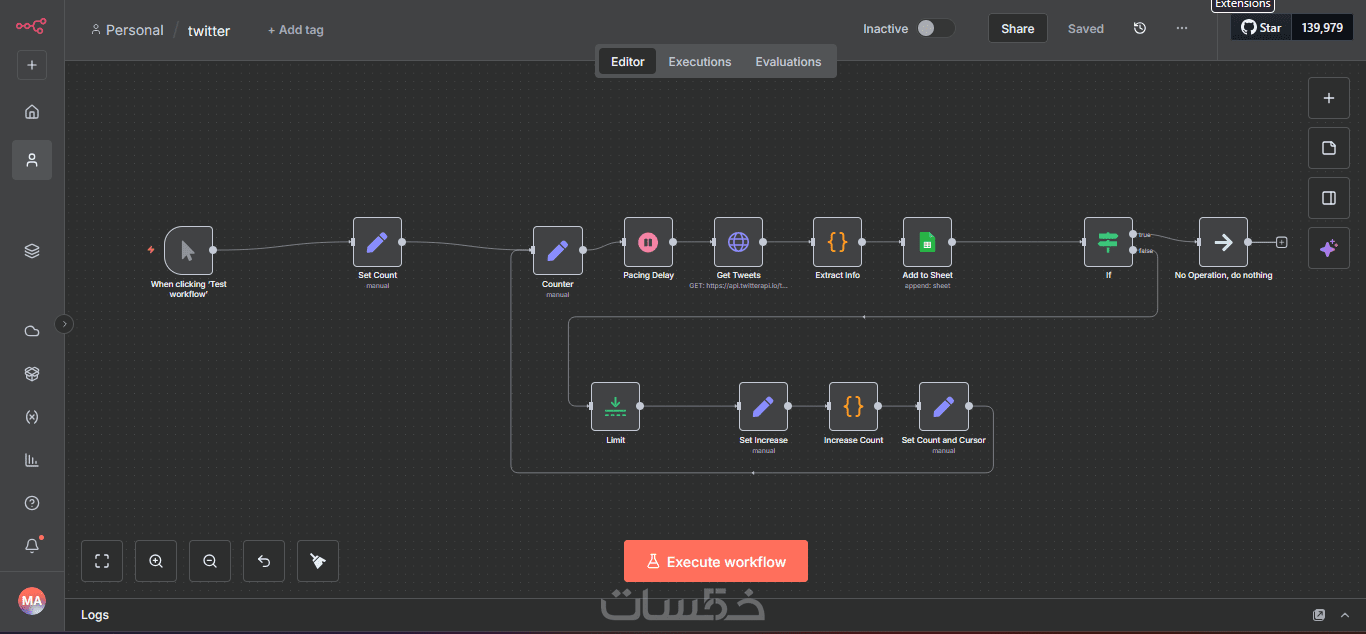Click the Share button

[1018, 28]
